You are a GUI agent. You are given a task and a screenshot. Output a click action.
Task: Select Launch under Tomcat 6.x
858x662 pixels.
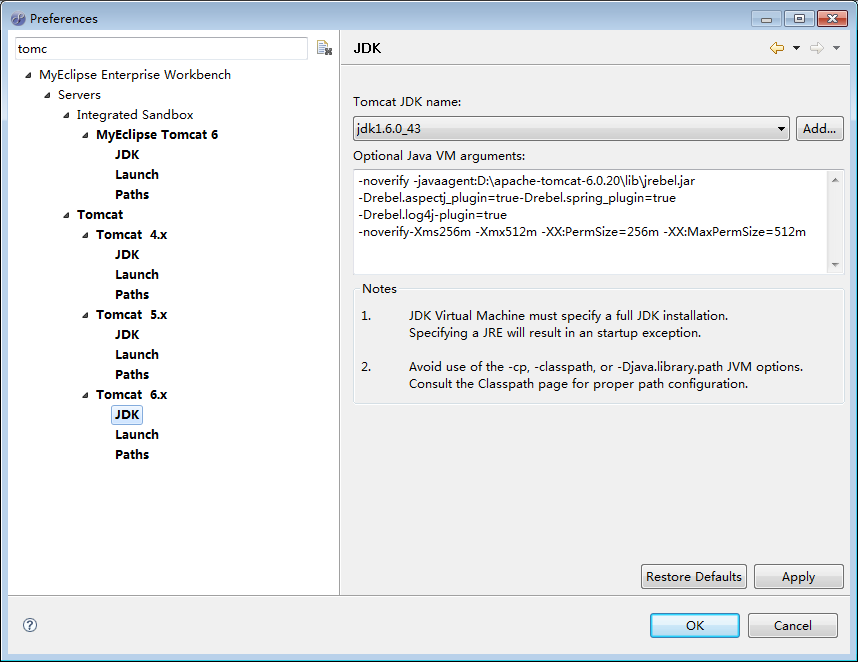137,435
